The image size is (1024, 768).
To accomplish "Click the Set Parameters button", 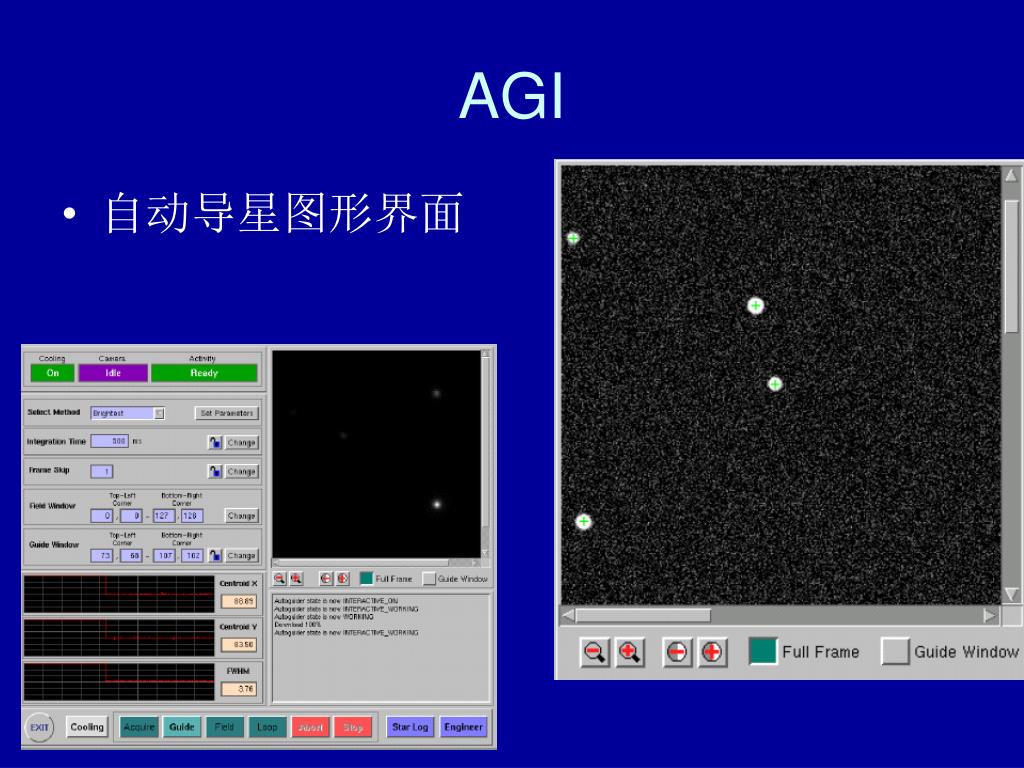I will click(x=227, y=413).
